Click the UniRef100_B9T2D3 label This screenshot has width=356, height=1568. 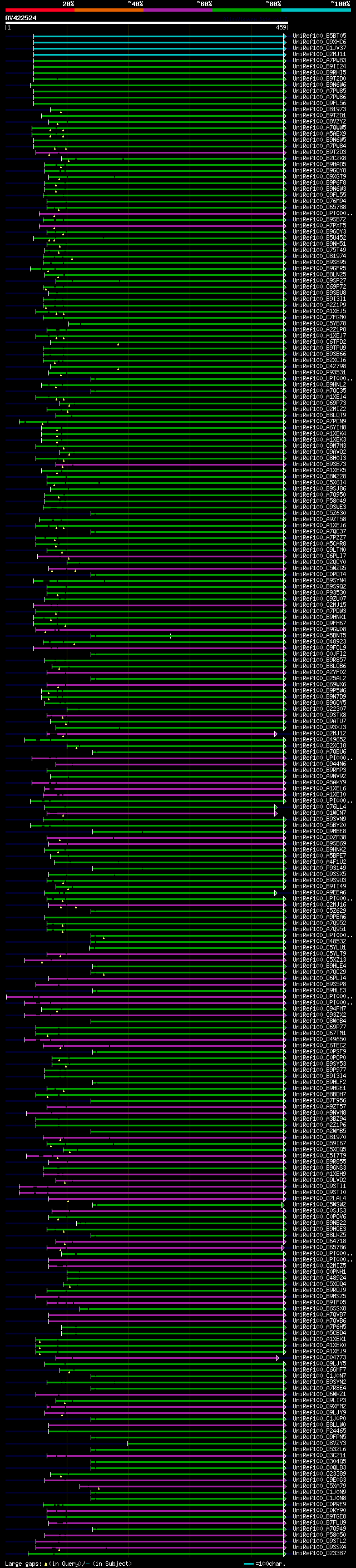pyautogui.click(x=319, y=152)
